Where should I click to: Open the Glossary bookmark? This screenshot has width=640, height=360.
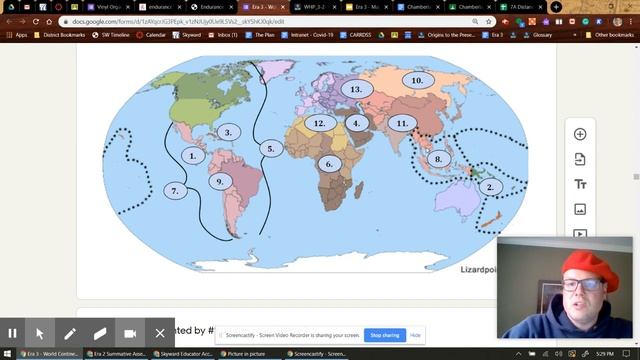click(538, 35)
